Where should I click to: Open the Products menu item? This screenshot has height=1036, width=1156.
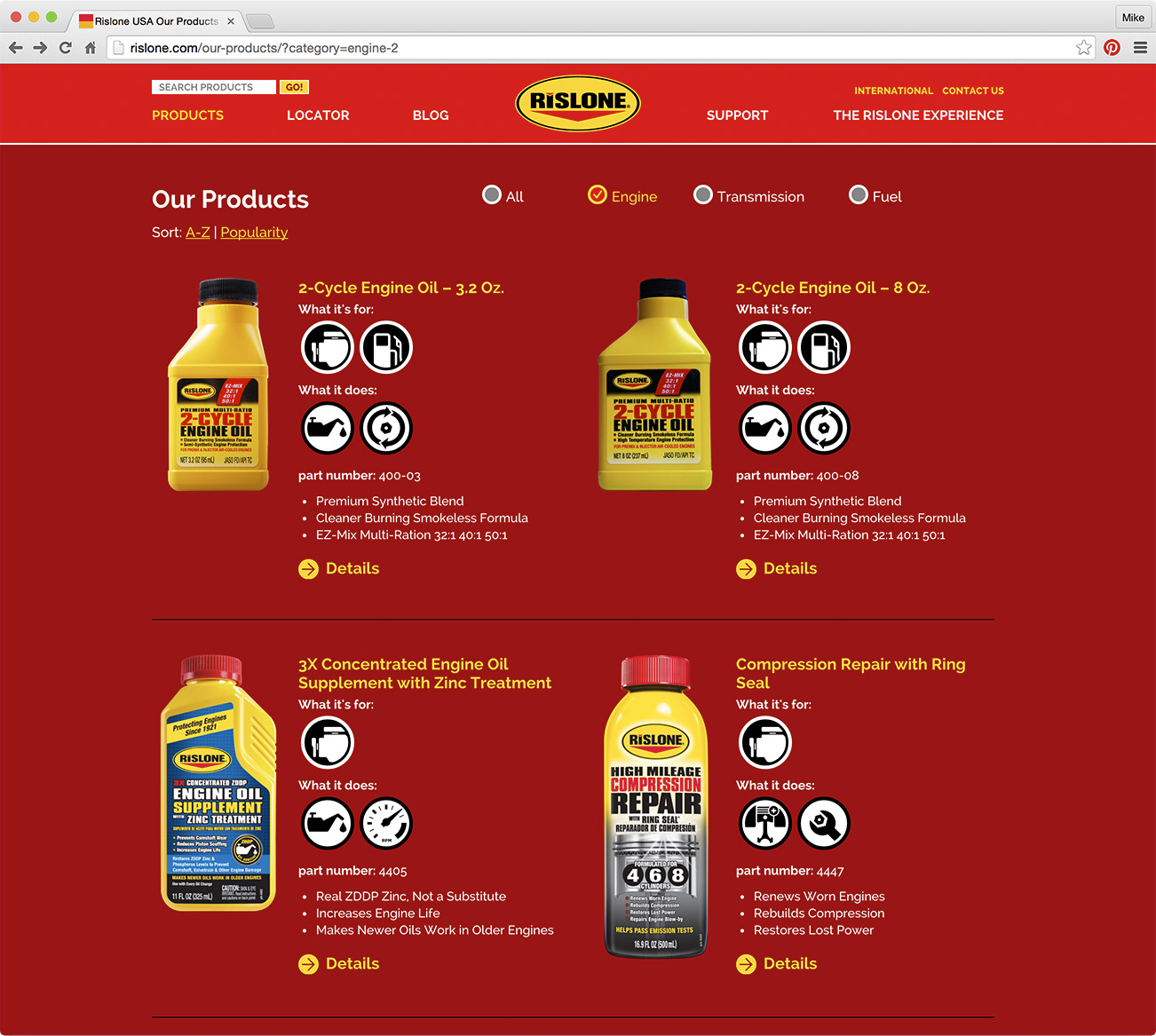click(187, 115)
